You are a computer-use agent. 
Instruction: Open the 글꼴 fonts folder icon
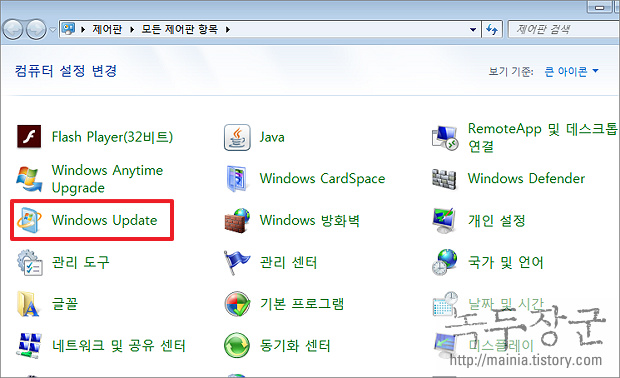[x=28, y=304]
